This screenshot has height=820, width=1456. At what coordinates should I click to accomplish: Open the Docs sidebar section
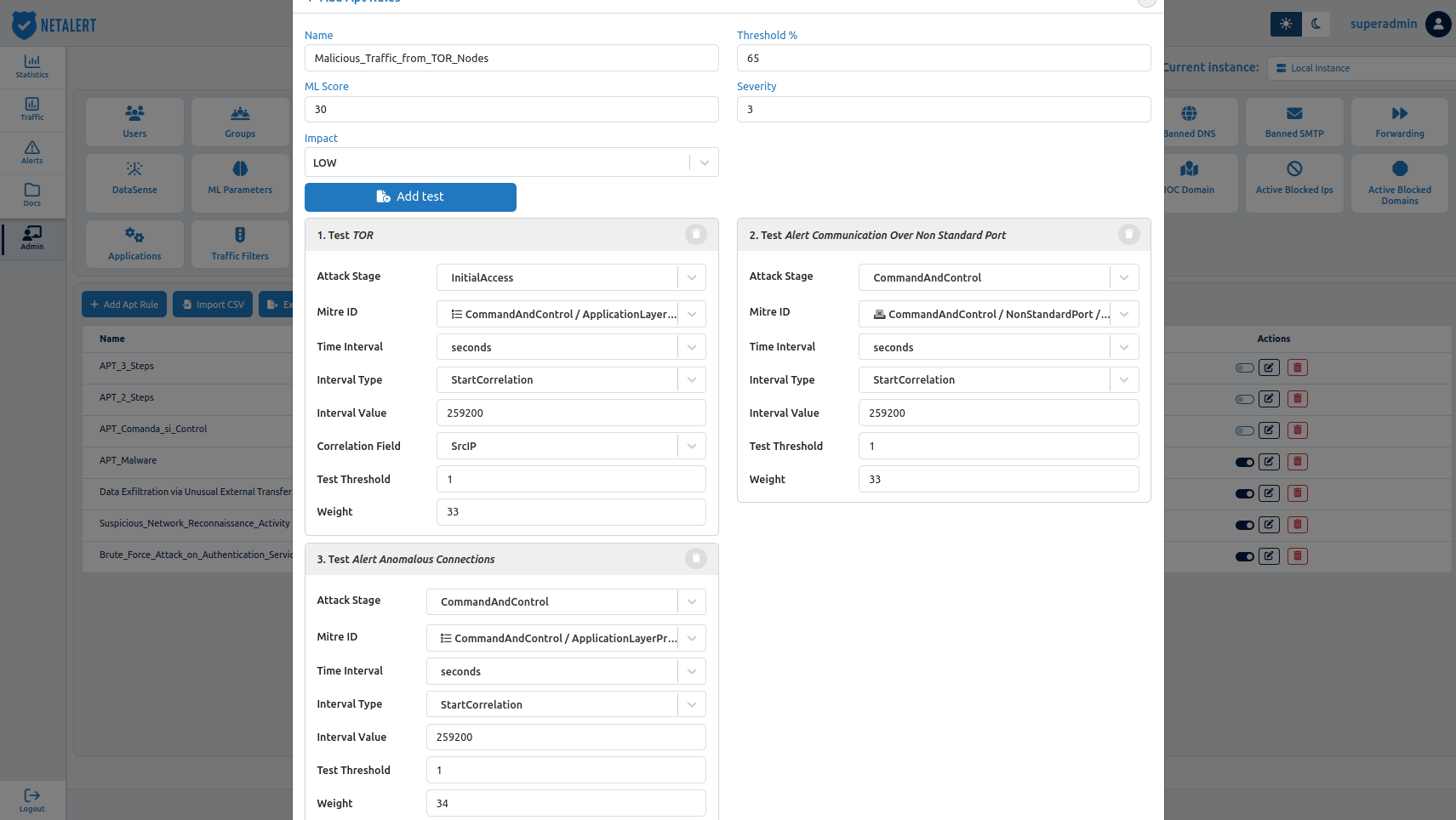[32, 196]
